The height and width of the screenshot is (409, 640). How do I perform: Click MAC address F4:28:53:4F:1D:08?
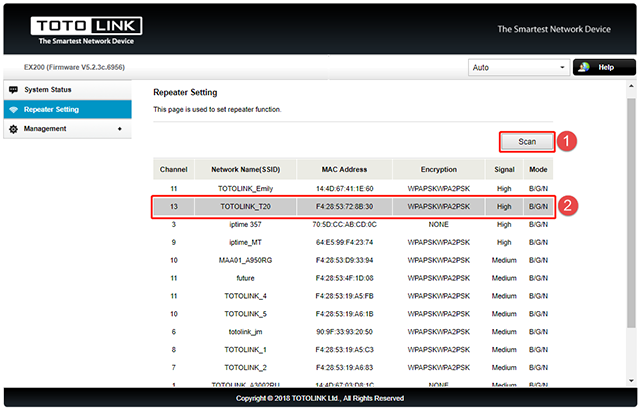pos(344,278)
